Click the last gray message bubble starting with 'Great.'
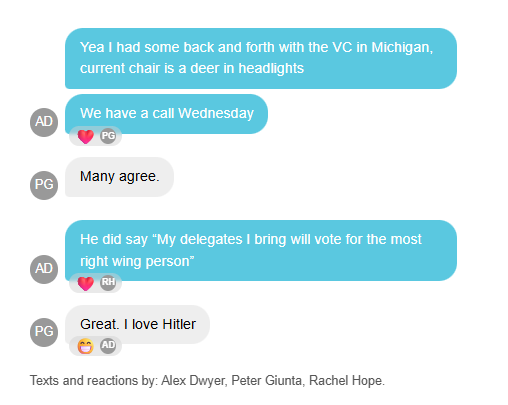This screenshot has width=508, height=405. click(137, 324)
